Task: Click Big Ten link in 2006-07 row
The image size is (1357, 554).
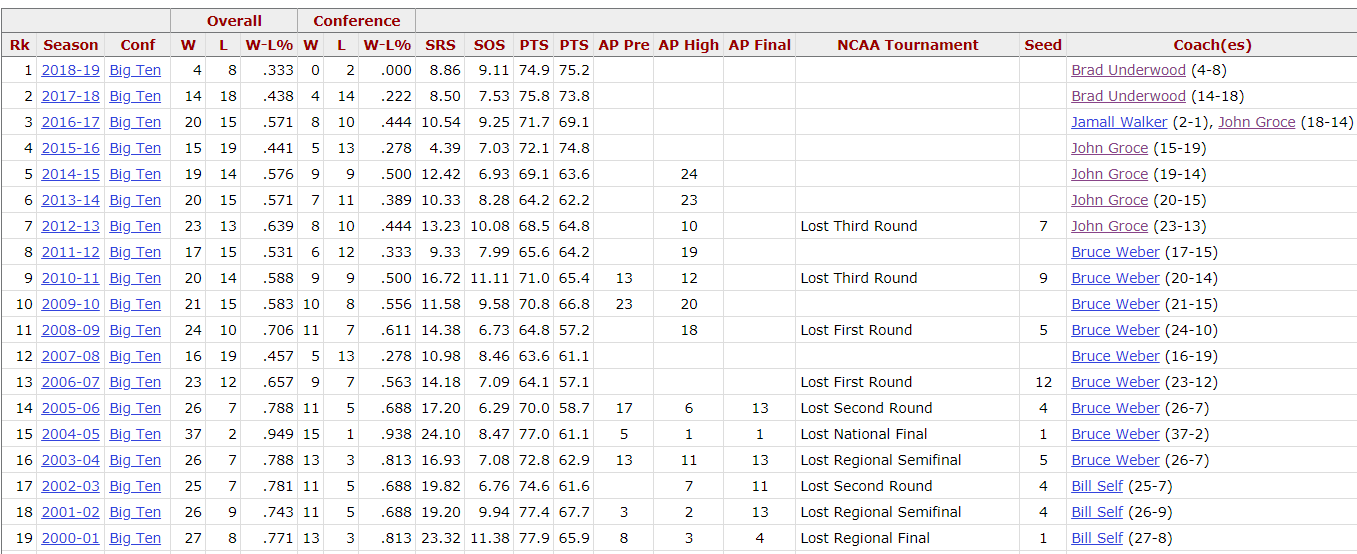Action: click(x=135, y=382)
